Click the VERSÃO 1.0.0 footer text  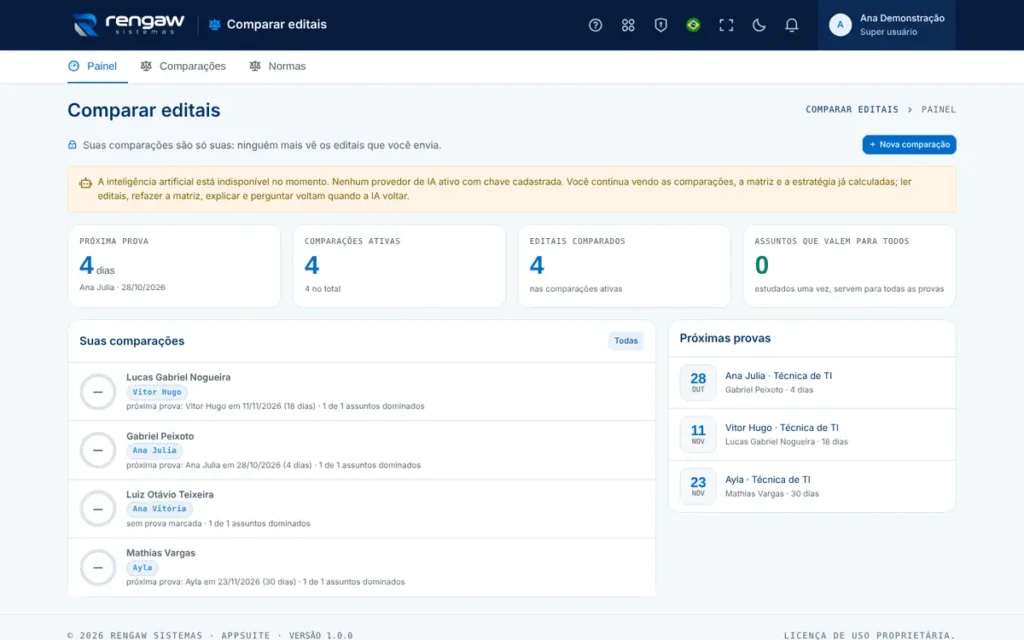click(321, 635)
